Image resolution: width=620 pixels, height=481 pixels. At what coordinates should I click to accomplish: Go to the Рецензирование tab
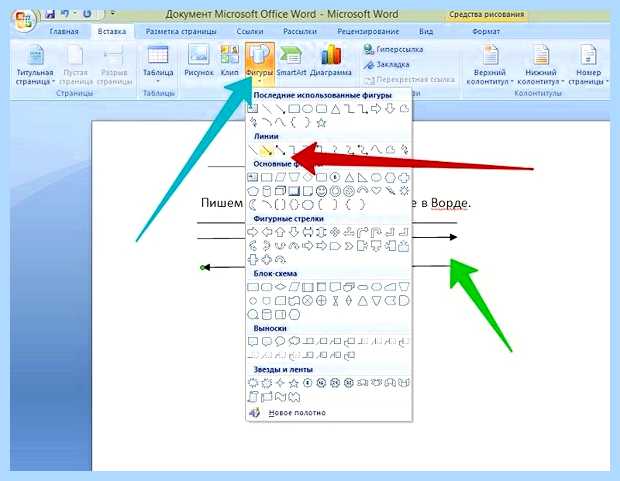pyautogui.click(x=368, y=31)
